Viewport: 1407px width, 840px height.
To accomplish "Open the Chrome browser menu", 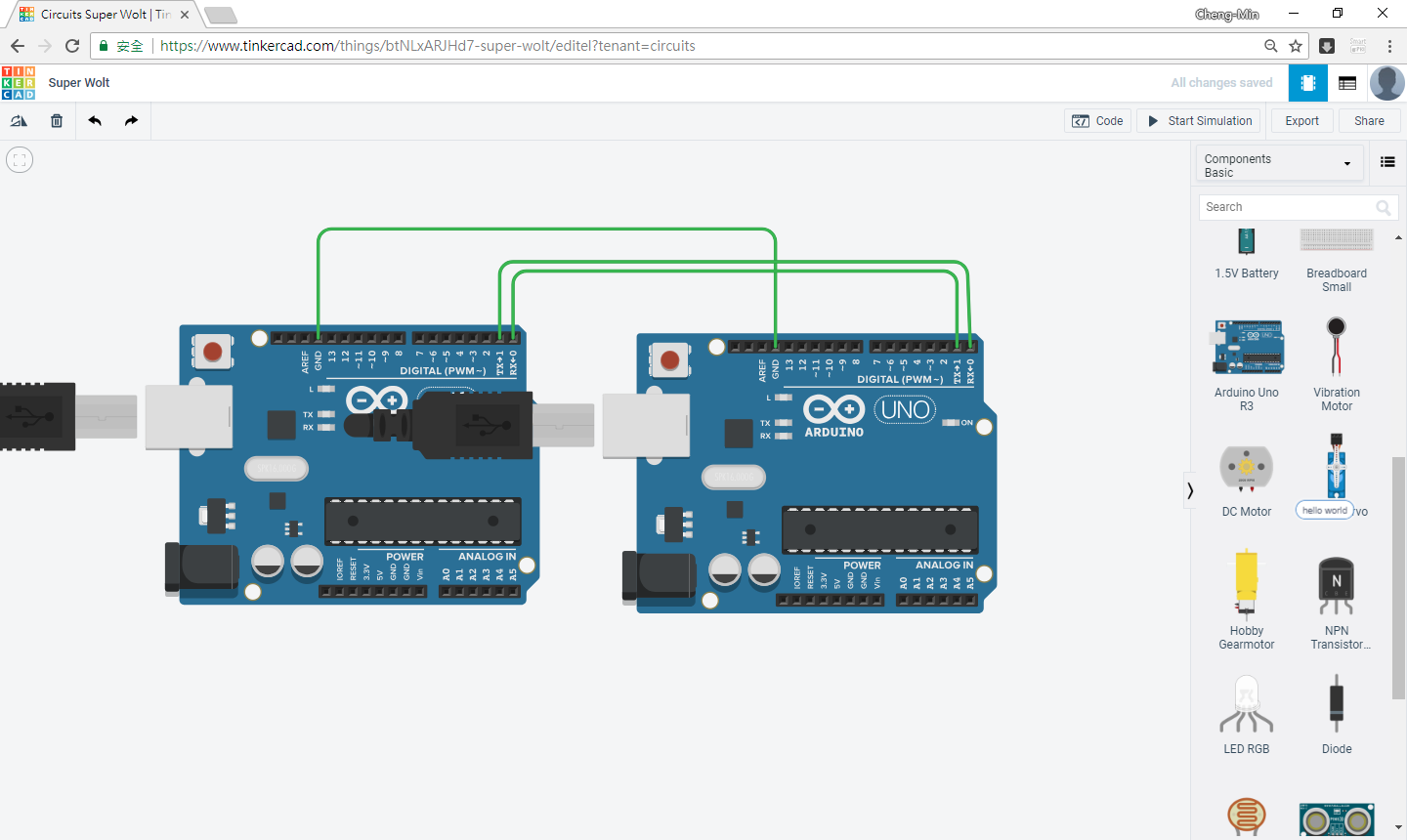I will point(1390,46).
